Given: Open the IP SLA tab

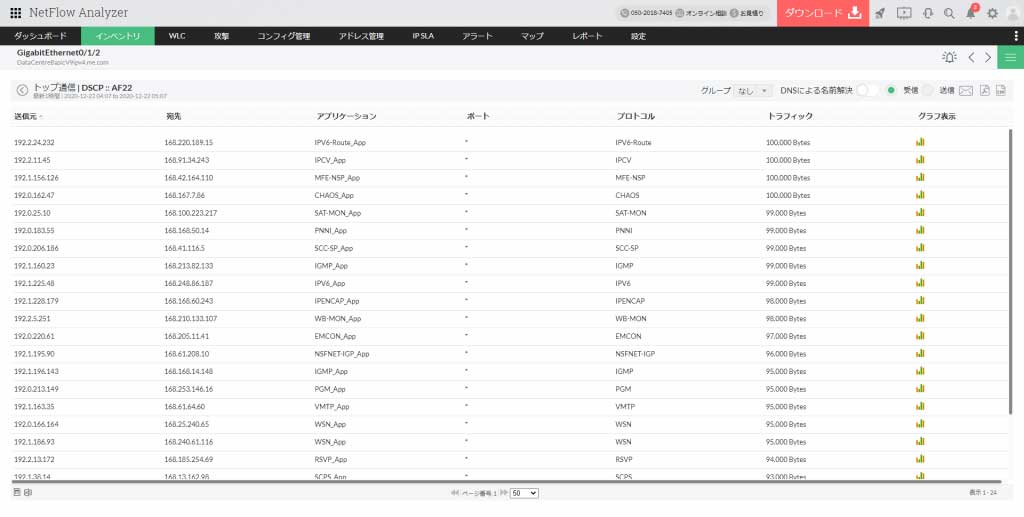Looking at the screenshot, I should 423,36.
